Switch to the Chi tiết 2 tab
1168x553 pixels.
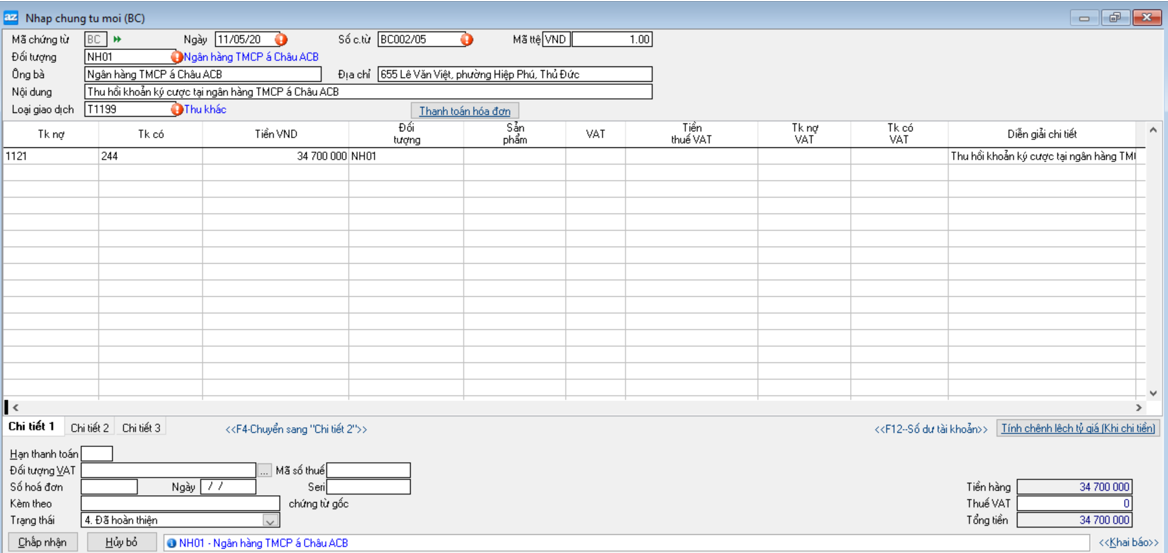point(90,428)
